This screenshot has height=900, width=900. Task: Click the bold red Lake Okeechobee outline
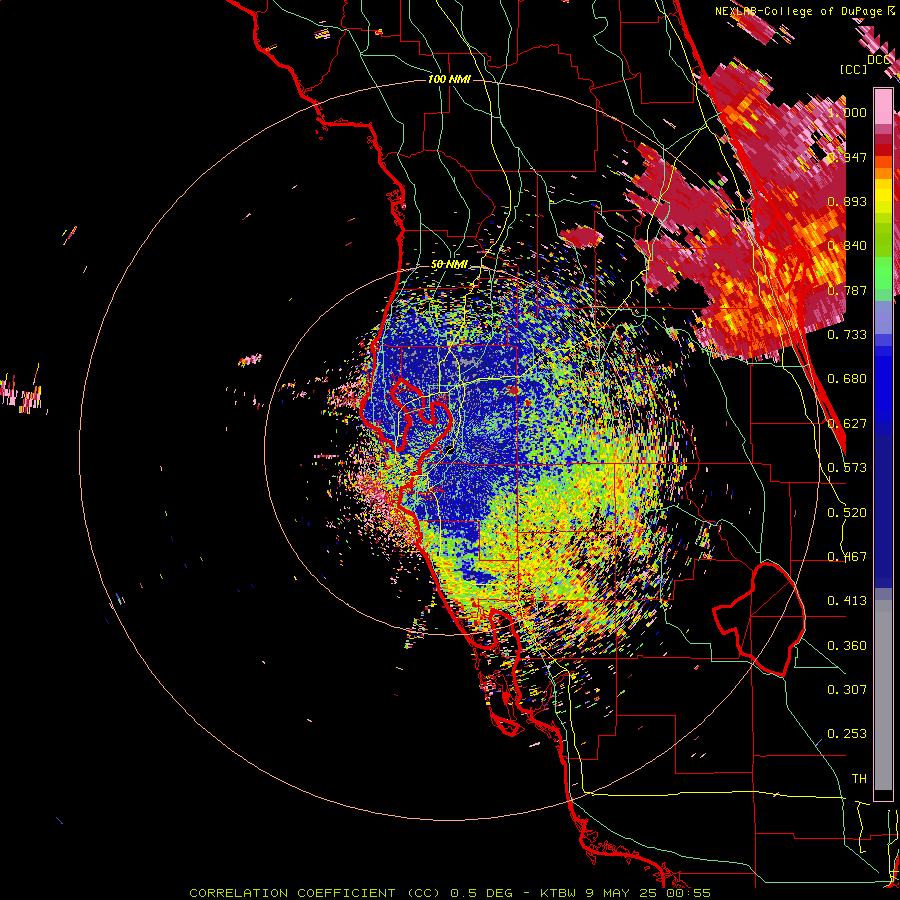(759, 619)
